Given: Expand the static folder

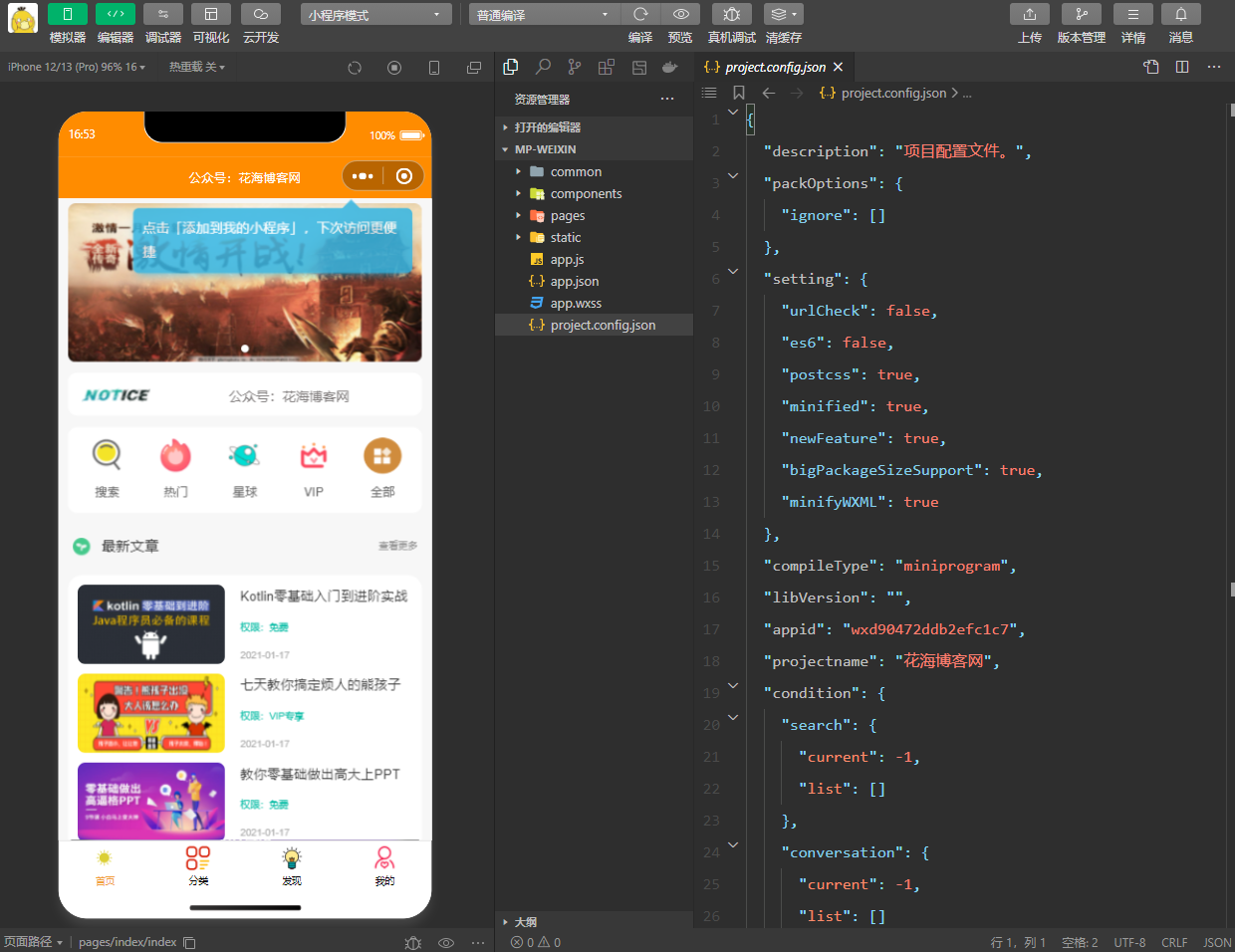Looking at the screenshot, I should 594,237.
